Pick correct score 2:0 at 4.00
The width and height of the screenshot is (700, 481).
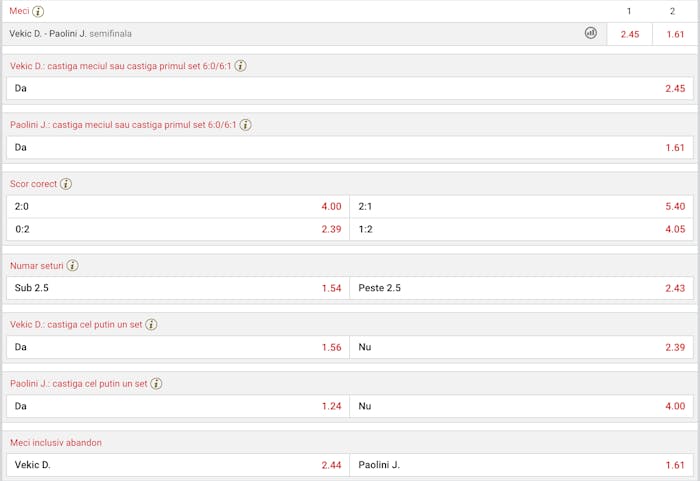point(178,206)
